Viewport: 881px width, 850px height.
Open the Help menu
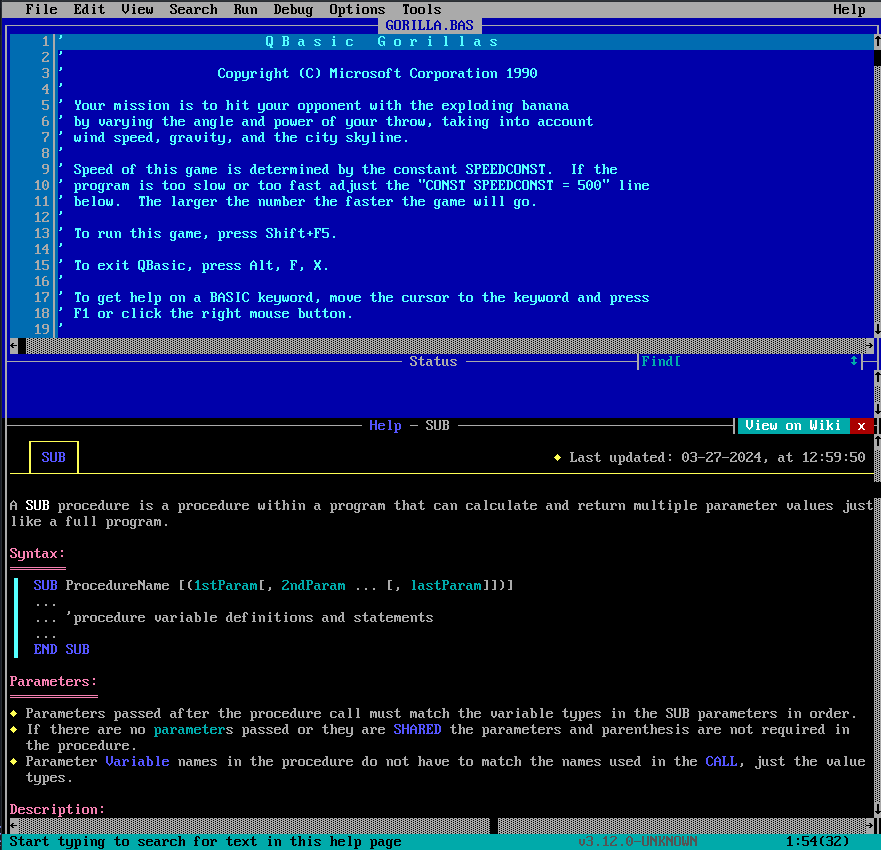849,9
